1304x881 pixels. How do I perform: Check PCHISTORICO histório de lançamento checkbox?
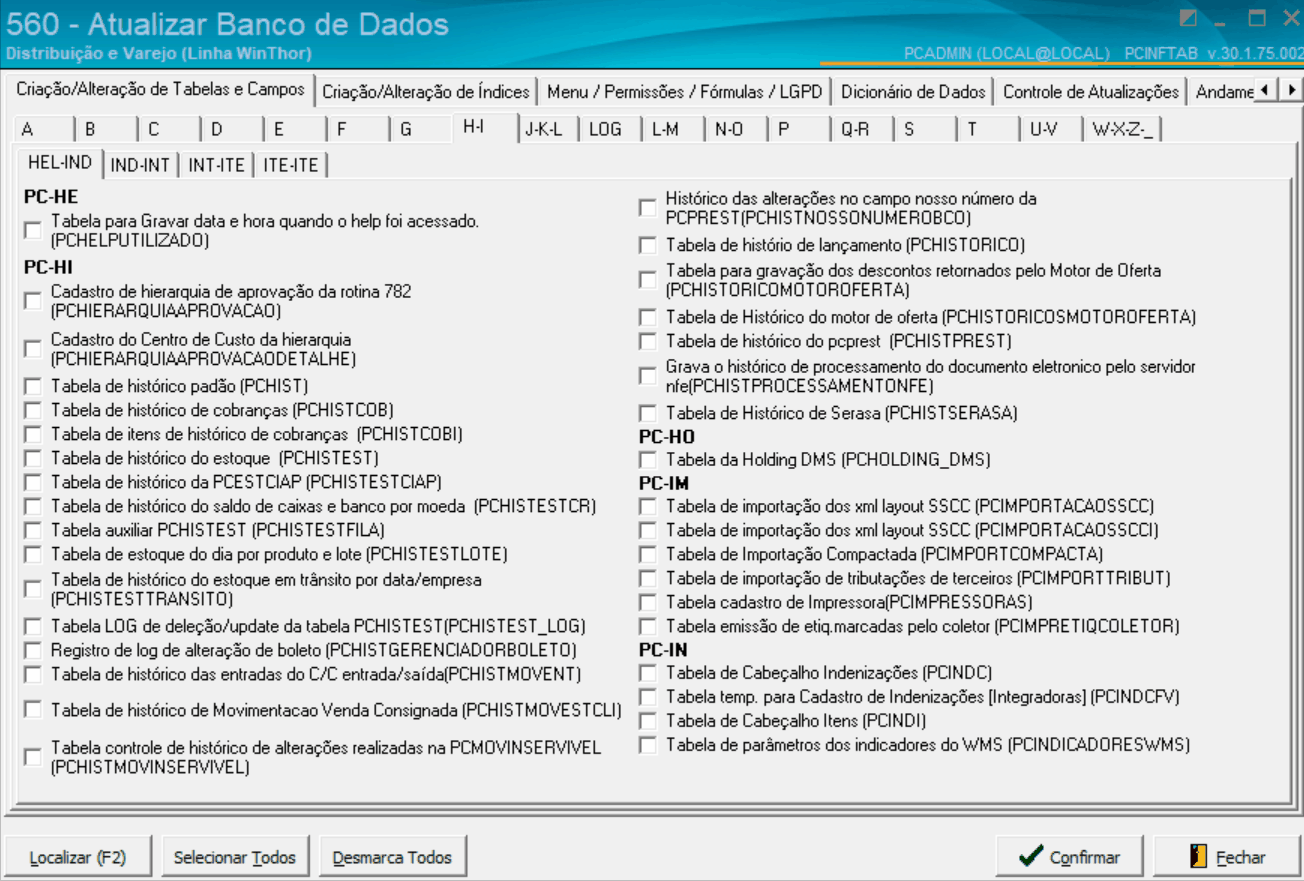[x=648, y=245]
